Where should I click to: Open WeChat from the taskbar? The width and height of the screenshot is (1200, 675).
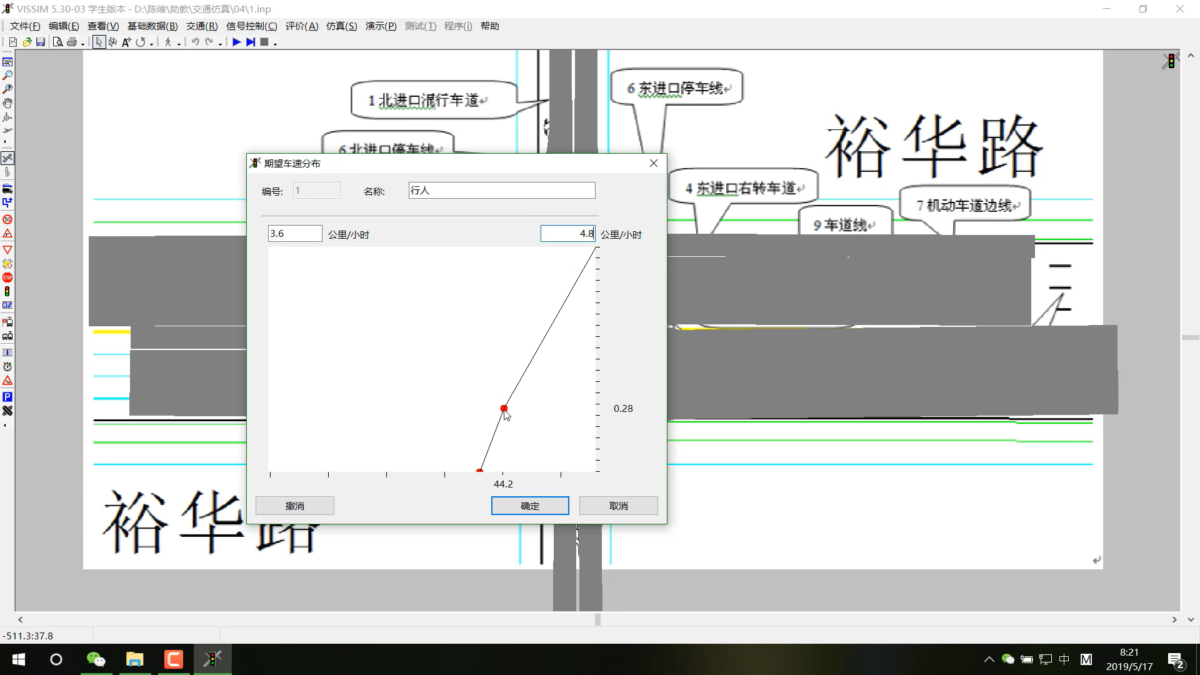pos(96,659)
